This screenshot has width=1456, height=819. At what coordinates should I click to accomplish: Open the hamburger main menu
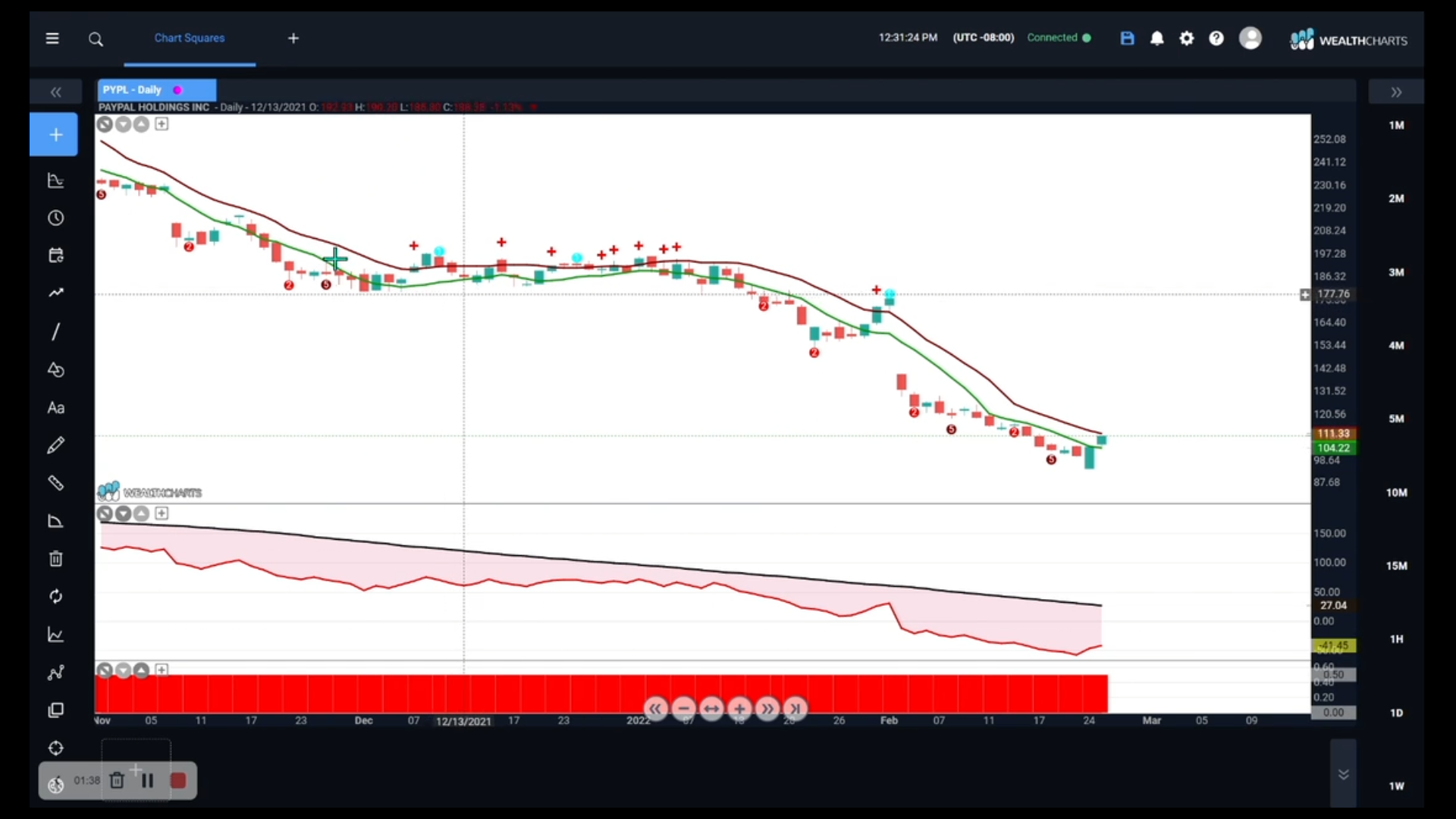coord(52,38)
